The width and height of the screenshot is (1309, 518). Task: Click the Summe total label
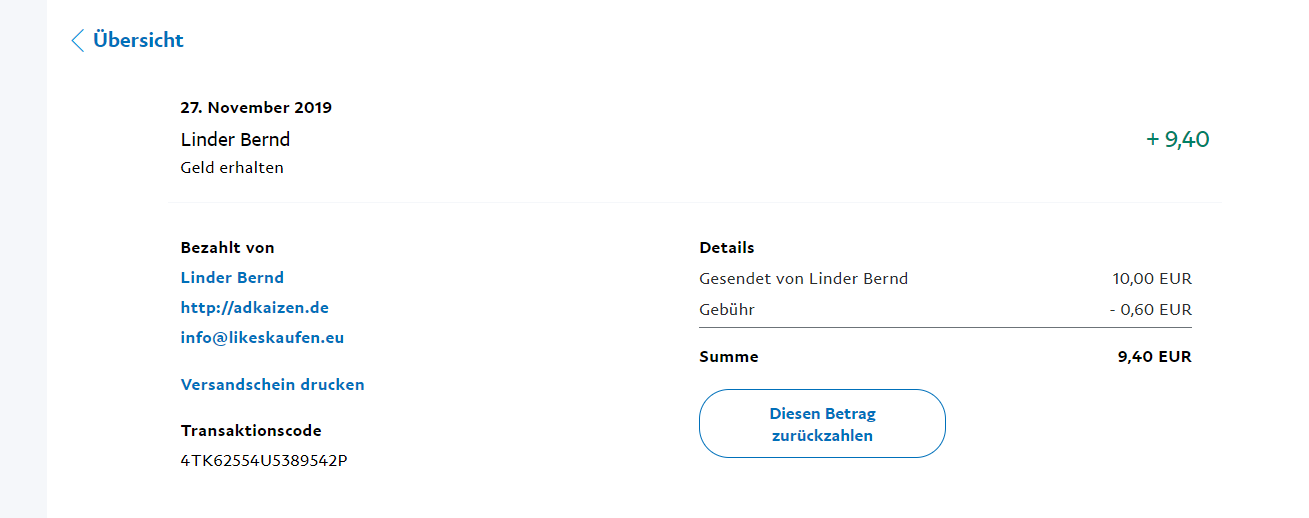pos(729,357)
